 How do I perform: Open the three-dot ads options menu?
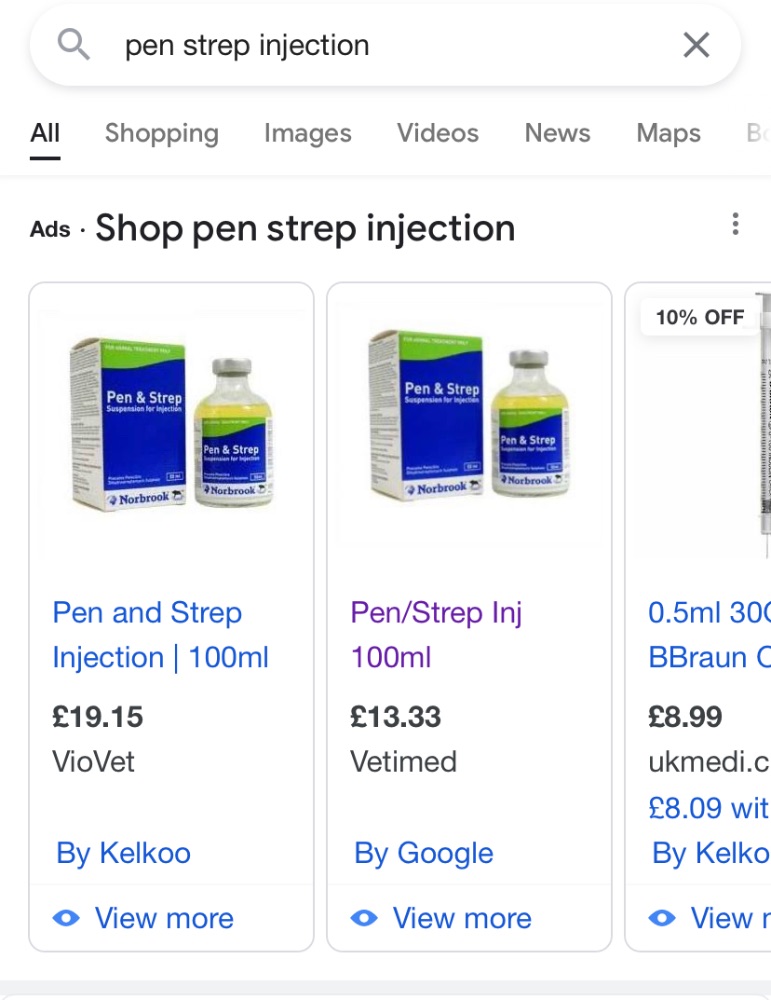(735, 224)
